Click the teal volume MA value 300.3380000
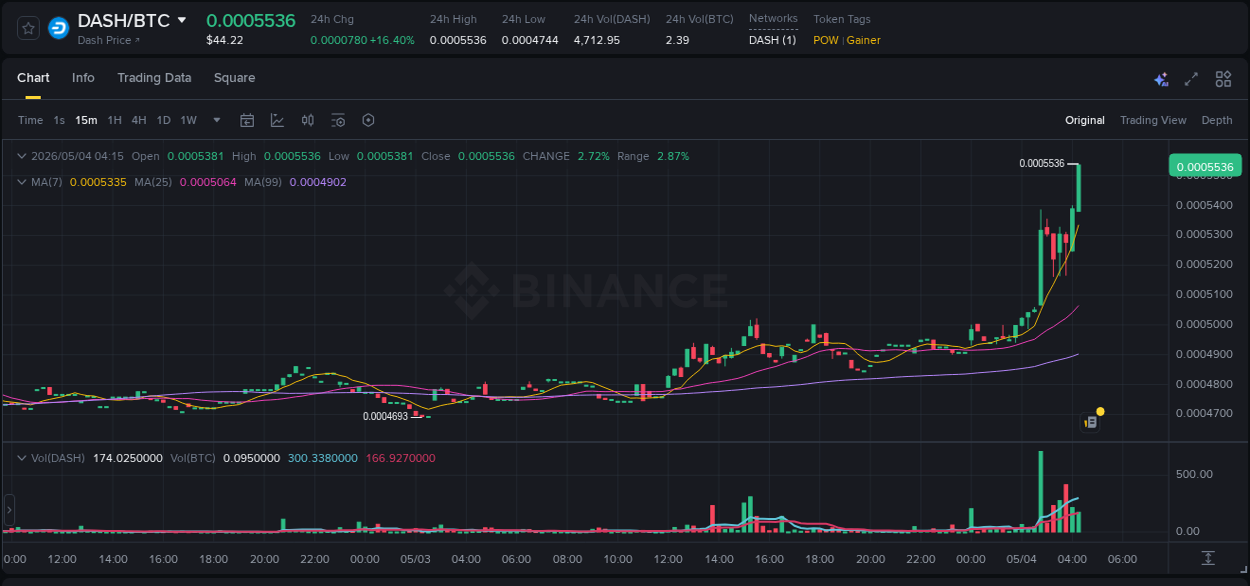The width and height of the screenshot is (1250, 586). [x=323, y=458]
